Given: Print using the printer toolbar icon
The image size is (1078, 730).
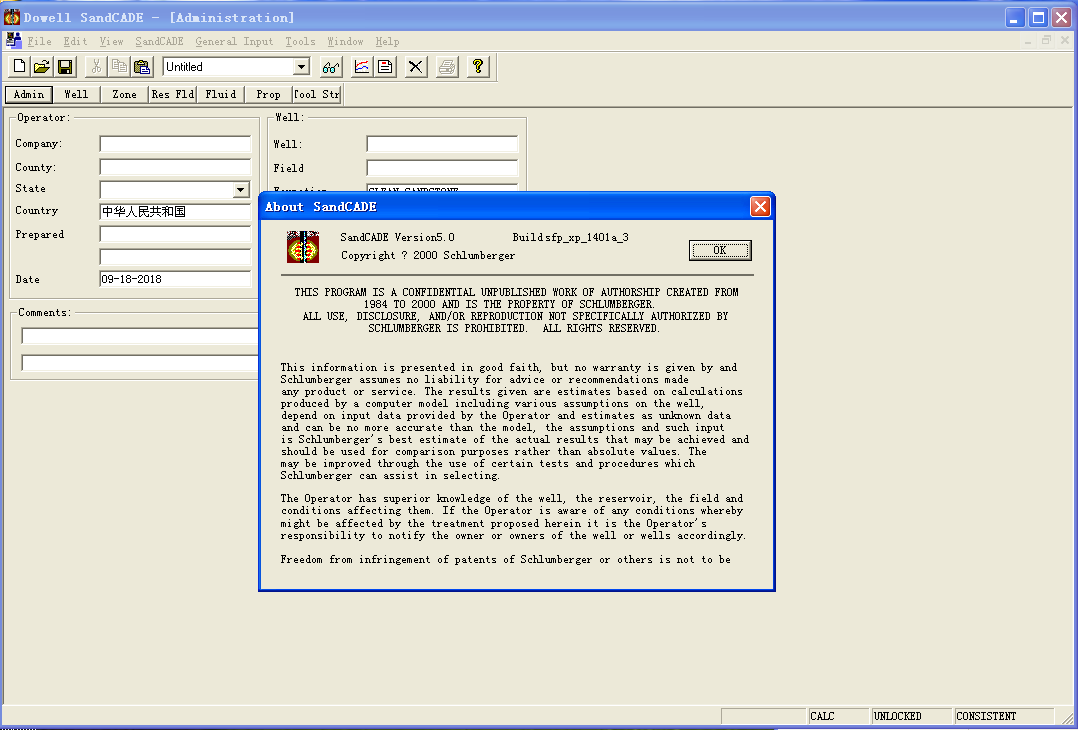Looking at the screenshot, I should point(447,67).
